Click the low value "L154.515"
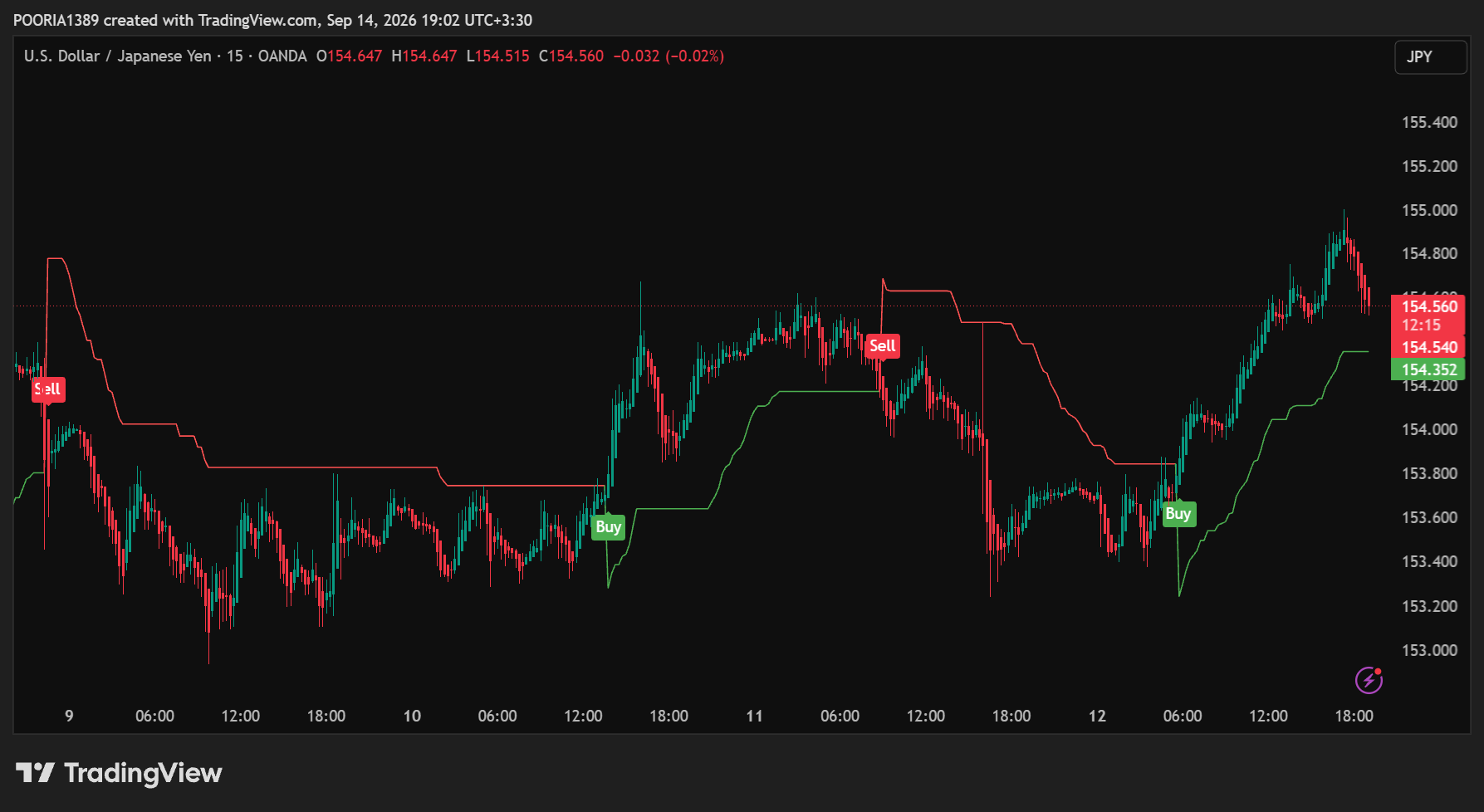 [497, 56]
